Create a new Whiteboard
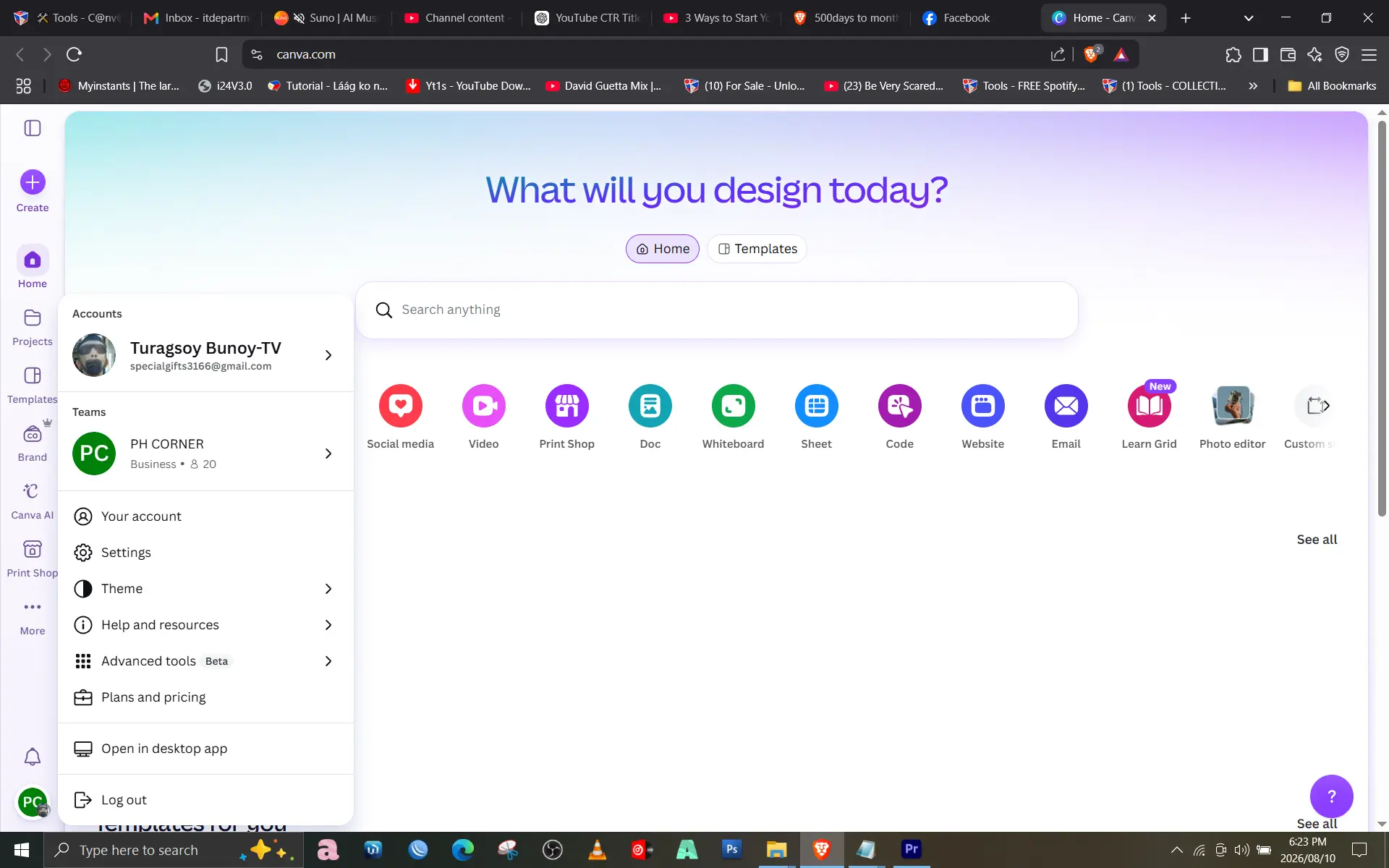Image resolution: width=1389 pixels, height=868 pixels. coord(733,417)
